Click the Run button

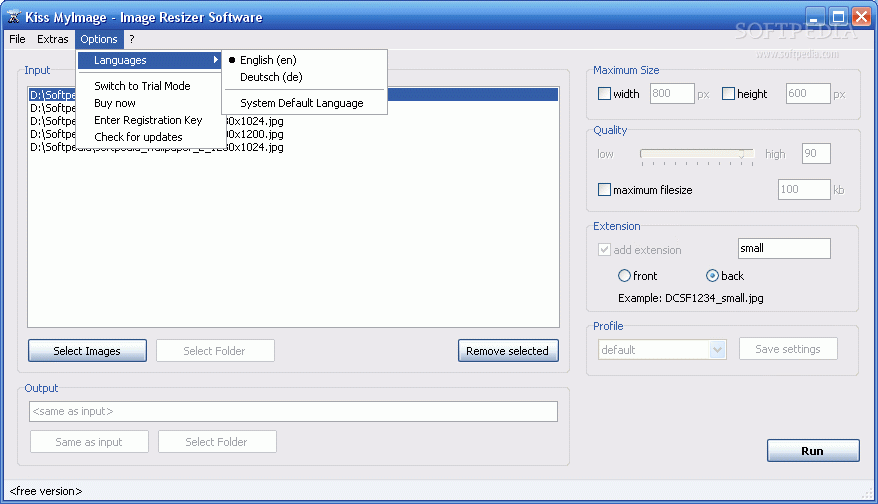point(813,451)
